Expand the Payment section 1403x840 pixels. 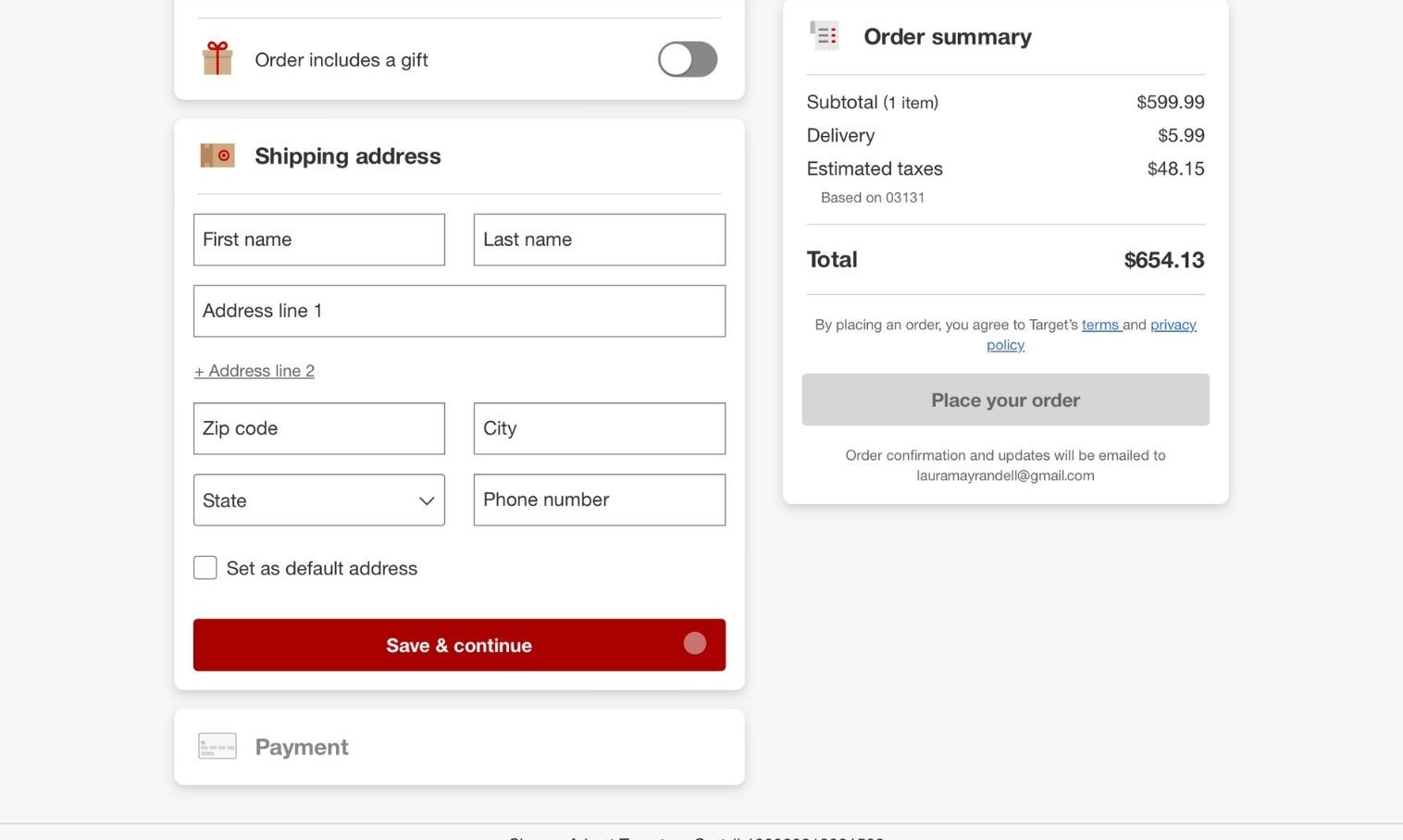(x=302, y=747)
